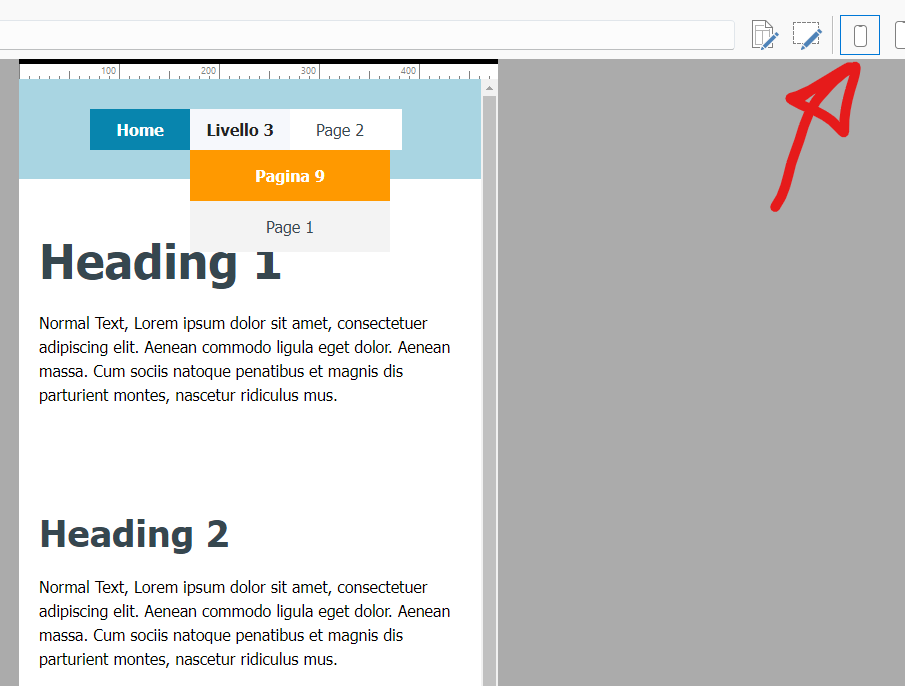
Task: Click the address input field at top
Action: pyautogui.click(x=367, y=35)
